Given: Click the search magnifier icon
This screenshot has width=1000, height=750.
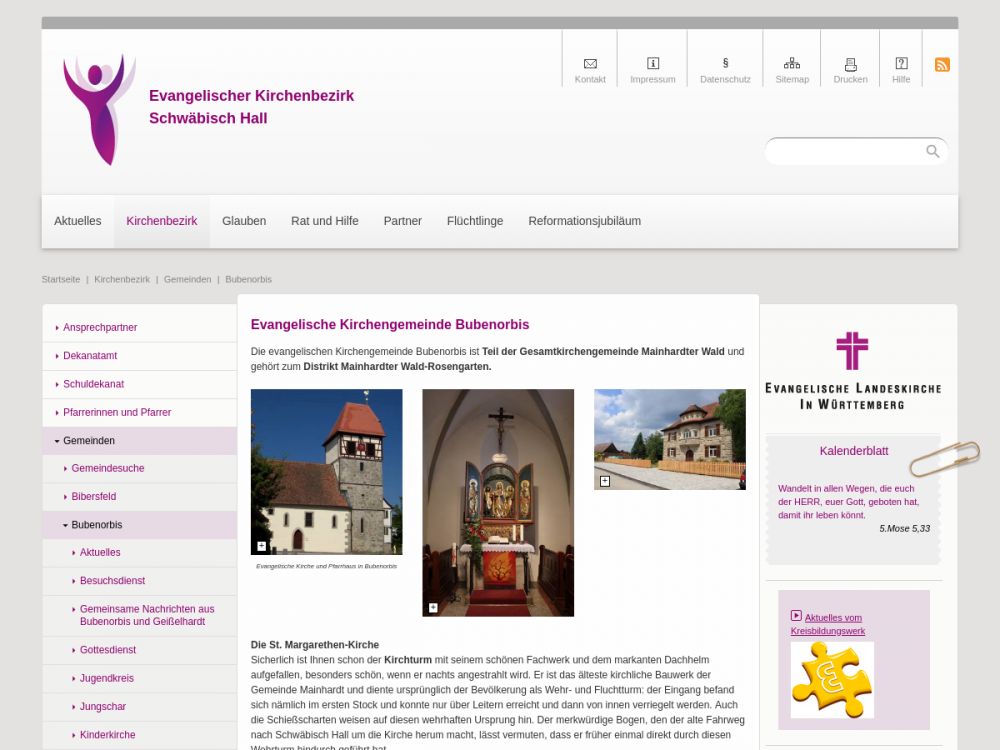Looking at the screenshot, I should [x=932, y=151].
